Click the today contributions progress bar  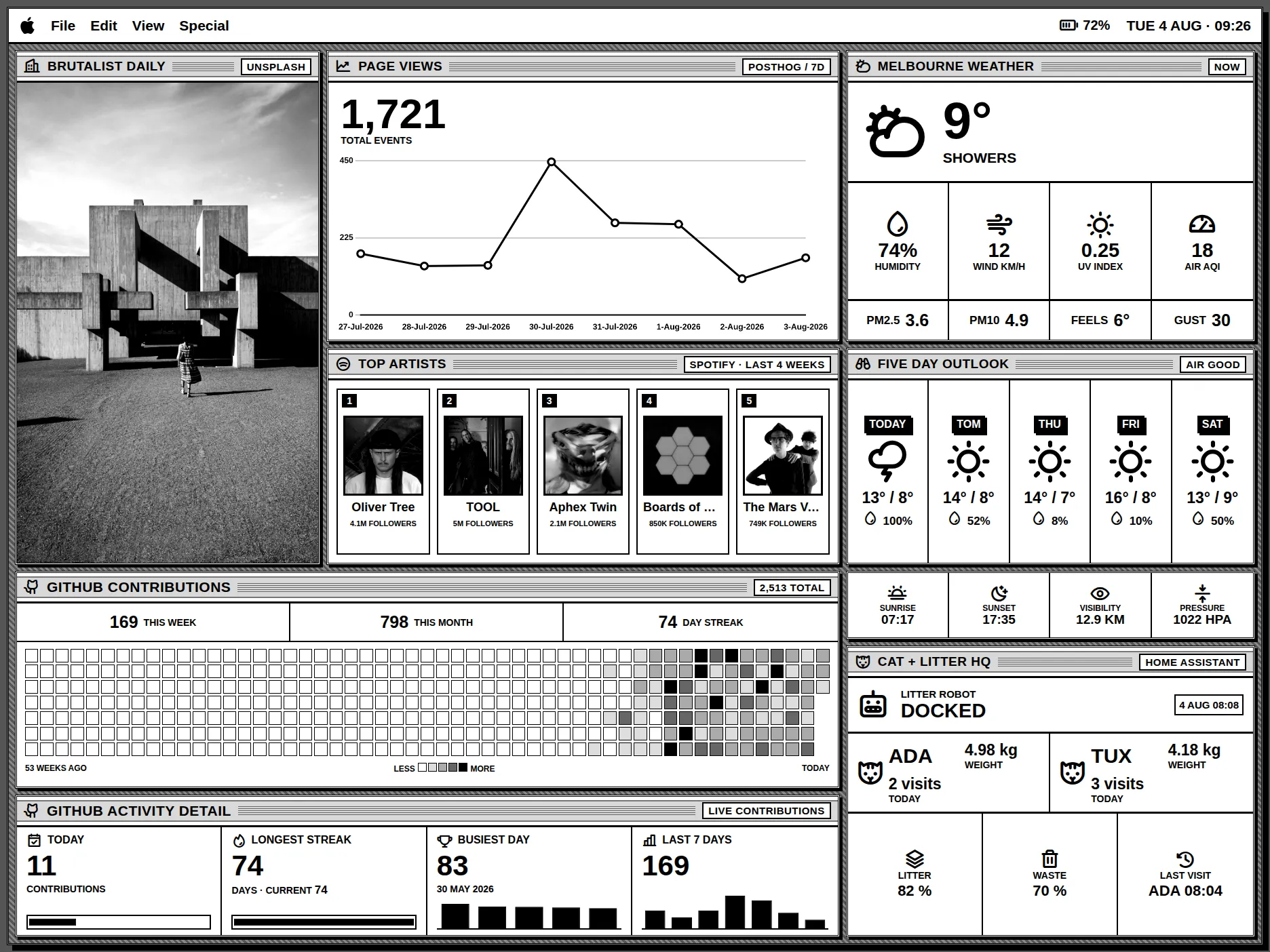click(119, 922)
